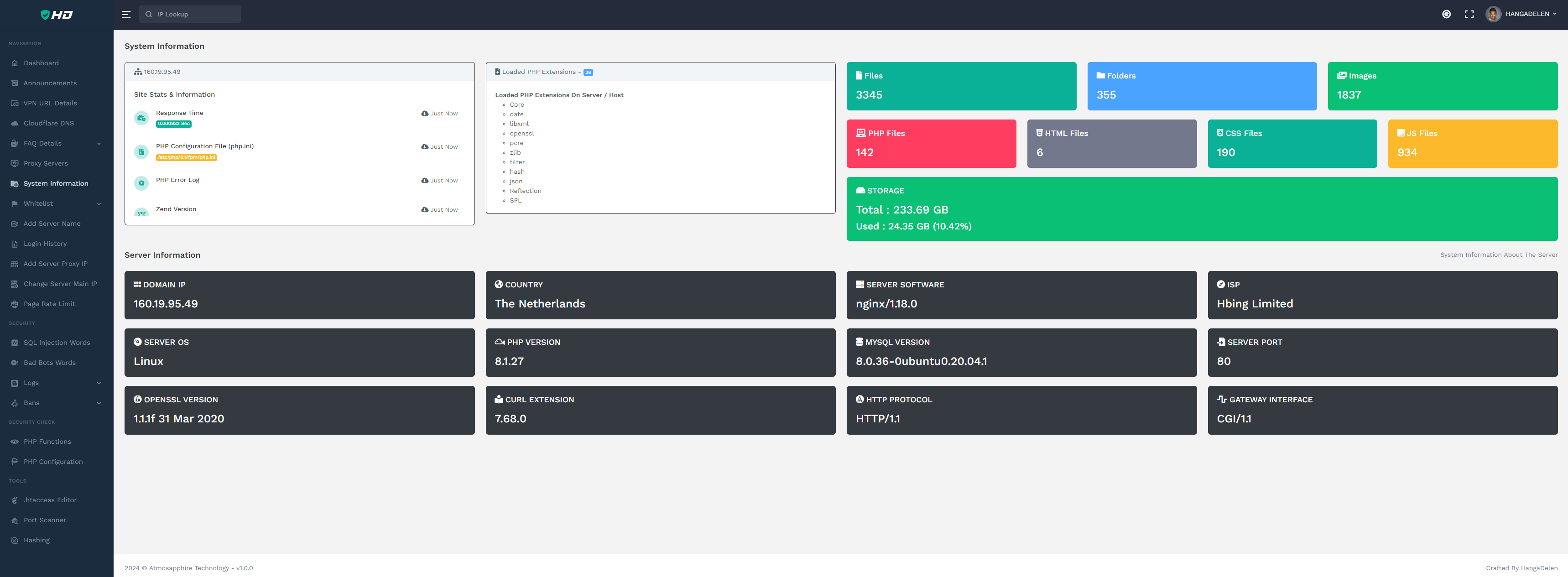
Task: Click the PHP Configuration File icon
Action: coord(141,151)
